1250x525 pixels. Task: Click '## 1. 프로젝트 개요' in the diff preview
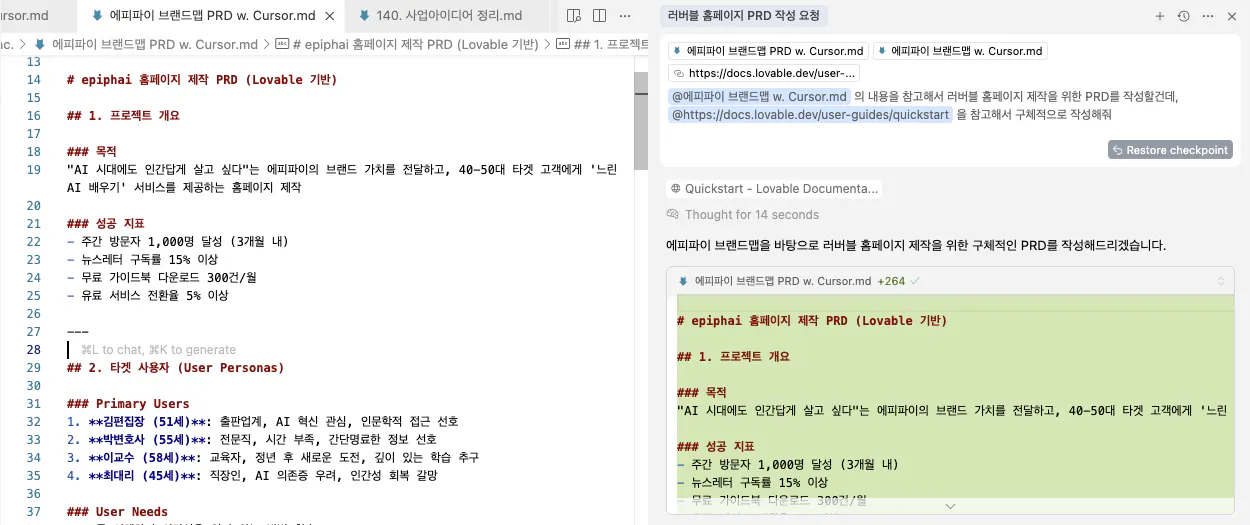point(733,357)
